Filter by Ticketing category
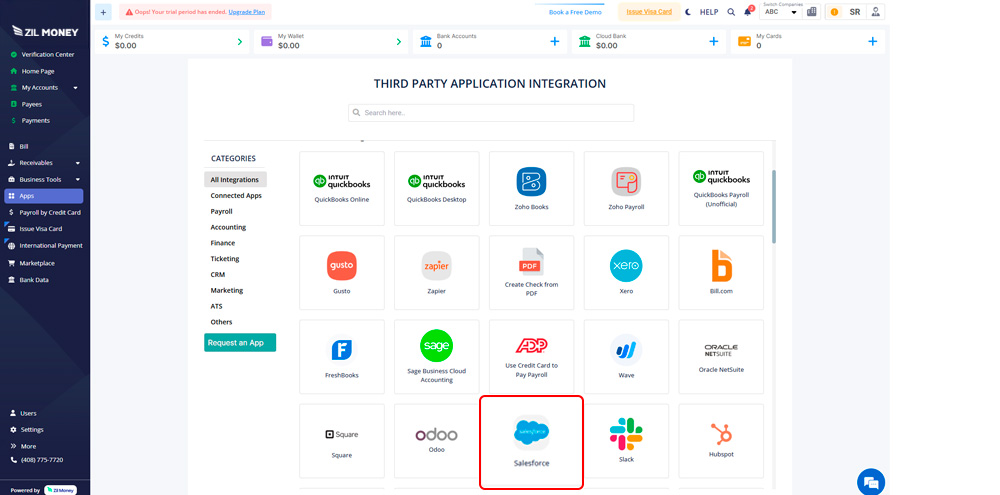 (x=225, y=258)
